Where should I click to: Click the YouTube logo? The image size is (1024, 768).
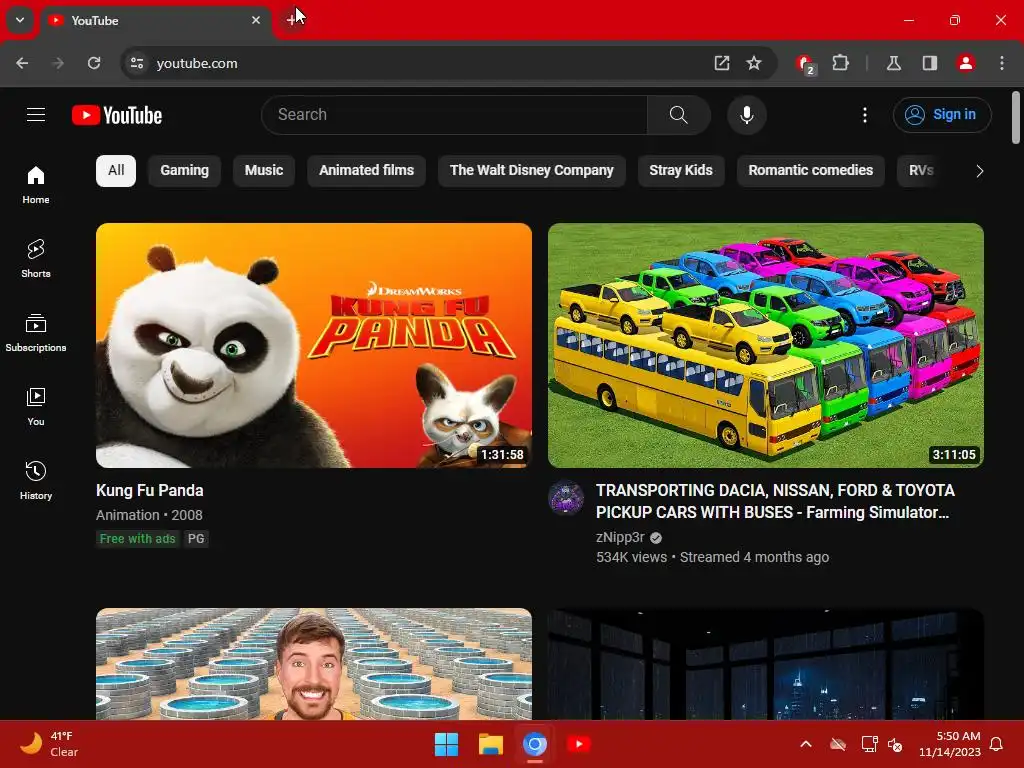pyautogui.click(x=117, y=115)
